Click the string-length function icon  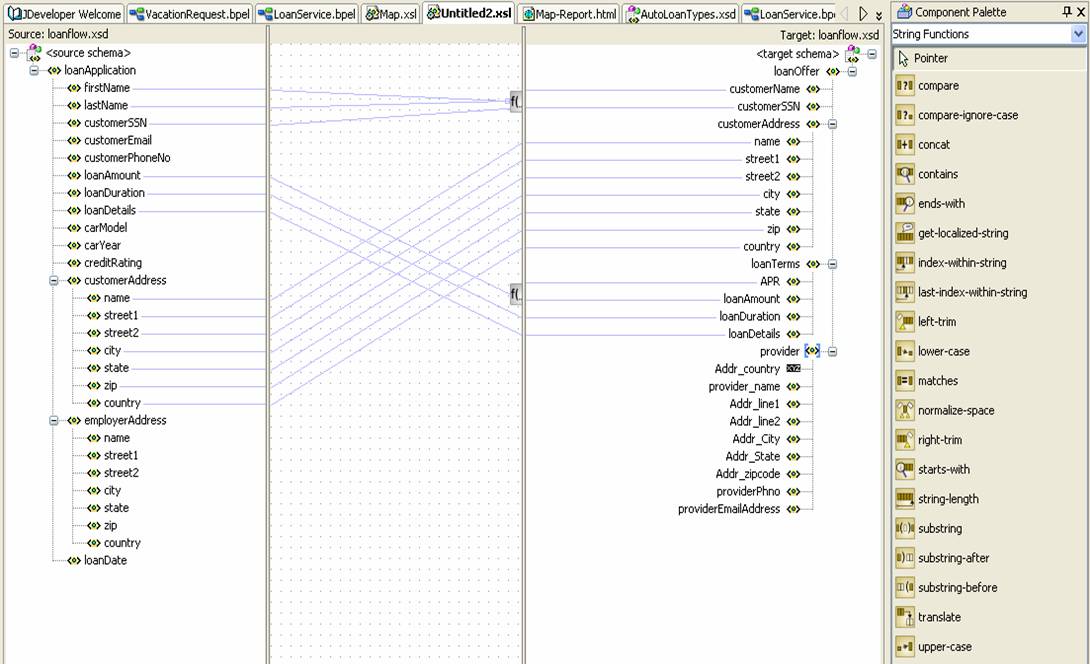(x=904, y=499)
